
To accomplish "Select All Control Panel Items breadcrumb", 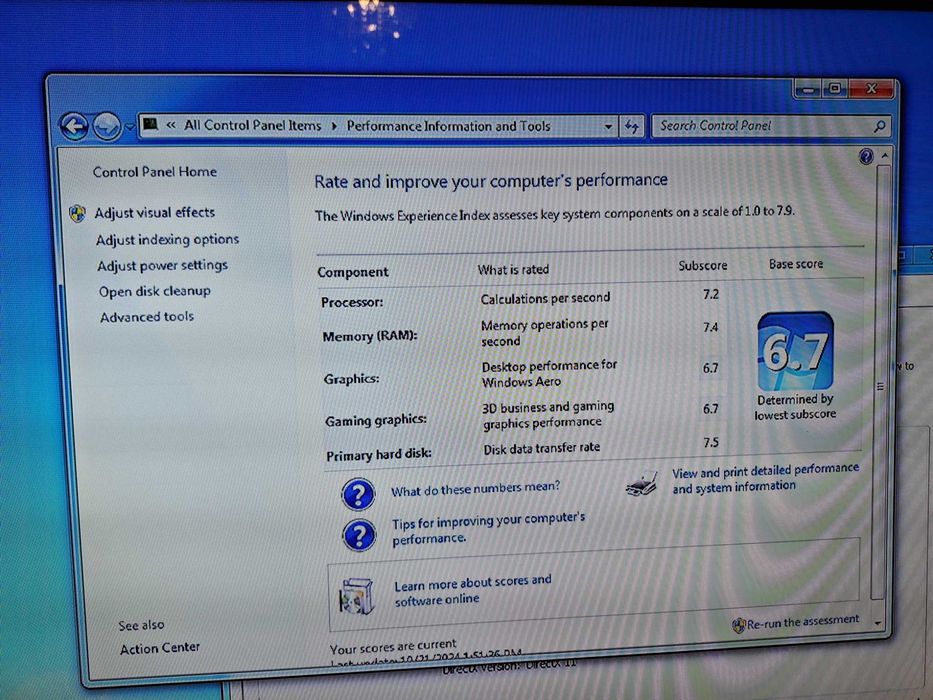I will pyautogui.click(x=252, y=126).
